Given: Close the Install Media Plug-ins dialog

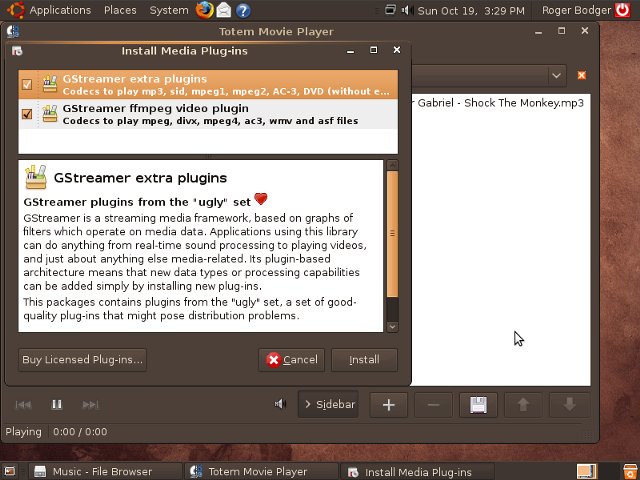Looking at the screenshot, I should (397, 50).
